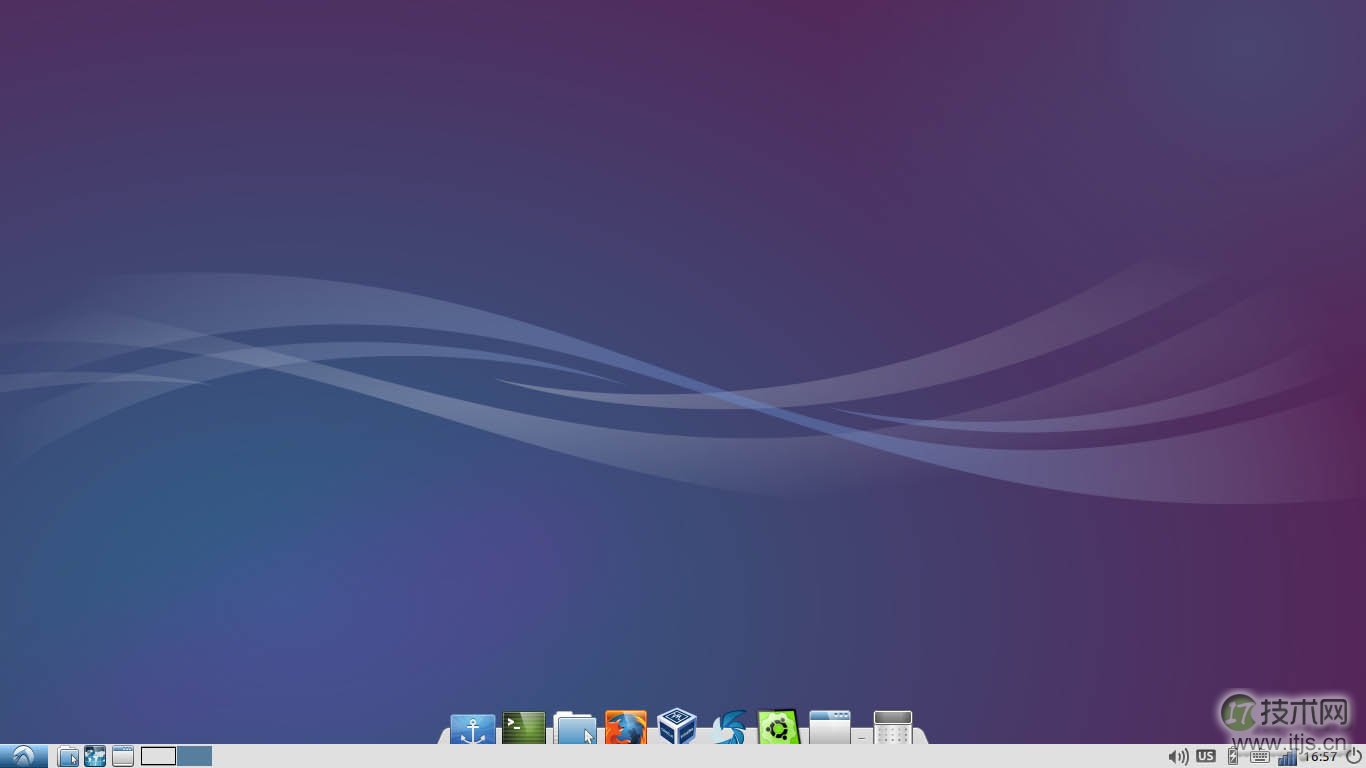Click the battery indicator in the system tray
1366x768 pixels.
1232,756
